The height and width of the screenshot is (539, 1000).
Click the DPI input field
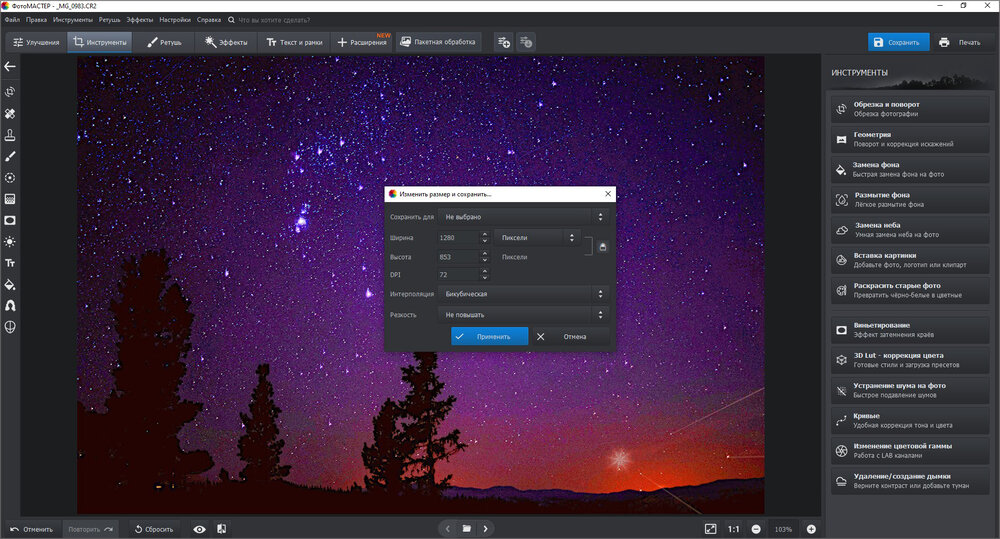coord(458,274)
